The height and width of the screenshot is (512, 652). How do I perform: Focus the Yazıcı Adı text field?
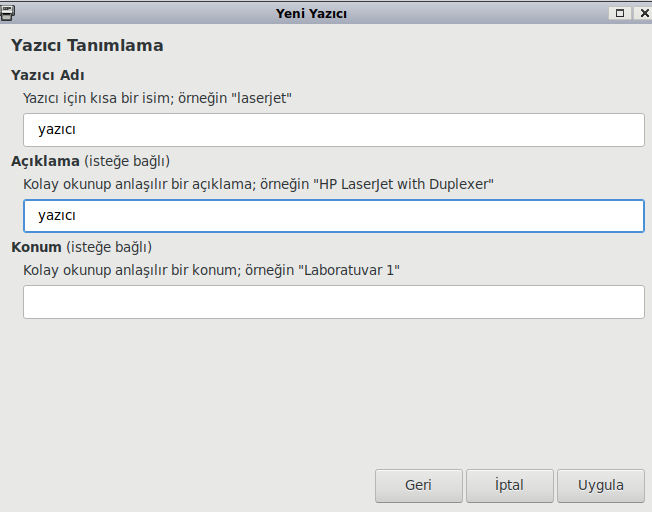click(x=333, y=130)
